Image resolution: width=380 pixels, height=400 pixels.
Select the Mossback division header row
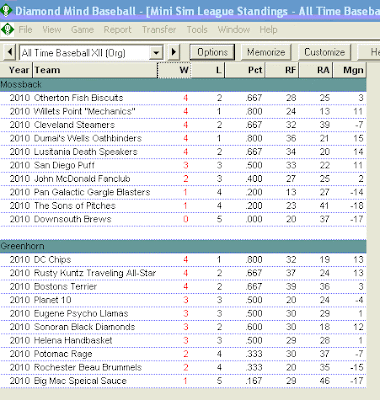(183, 85)
